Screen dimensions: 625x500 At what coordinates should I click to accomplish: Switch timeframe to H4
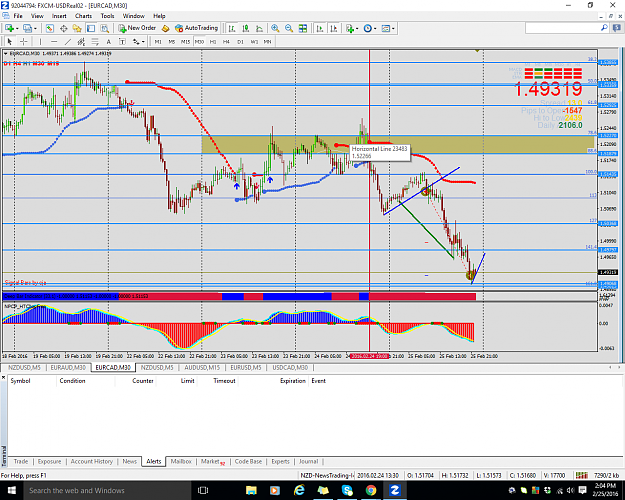tap(226, 41)
